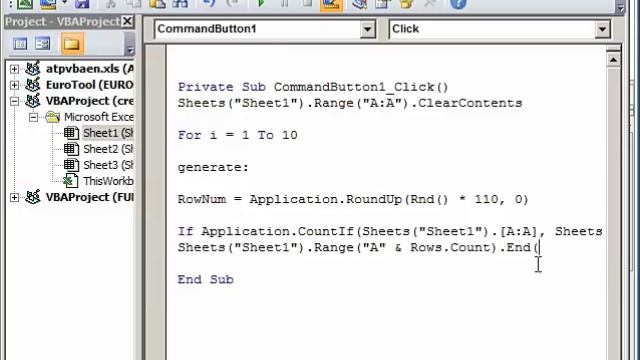Viewport: 640px width, 360px height.
Task: Click the Object Browser toolbar icon
Action: click(x=406, y=4)
